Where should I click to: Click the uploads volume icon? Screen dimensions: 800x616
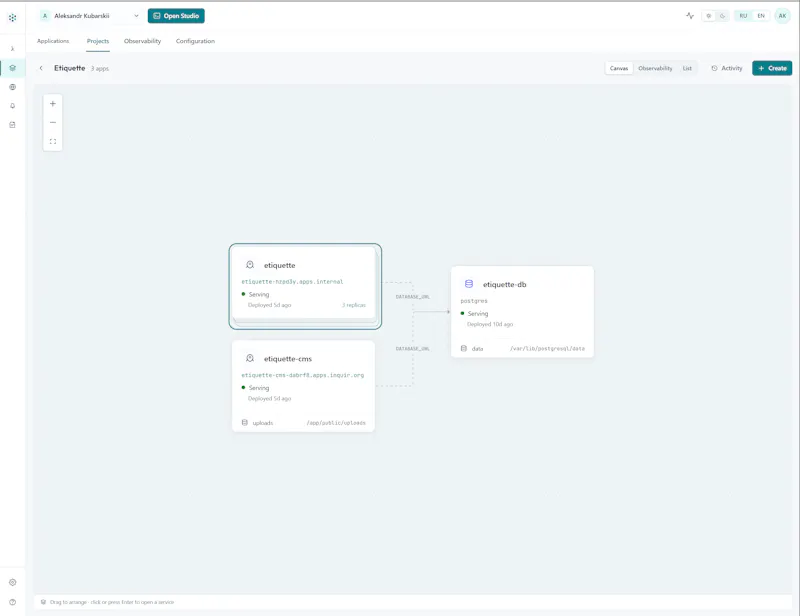pyautogui.click(x=244, y=423)
